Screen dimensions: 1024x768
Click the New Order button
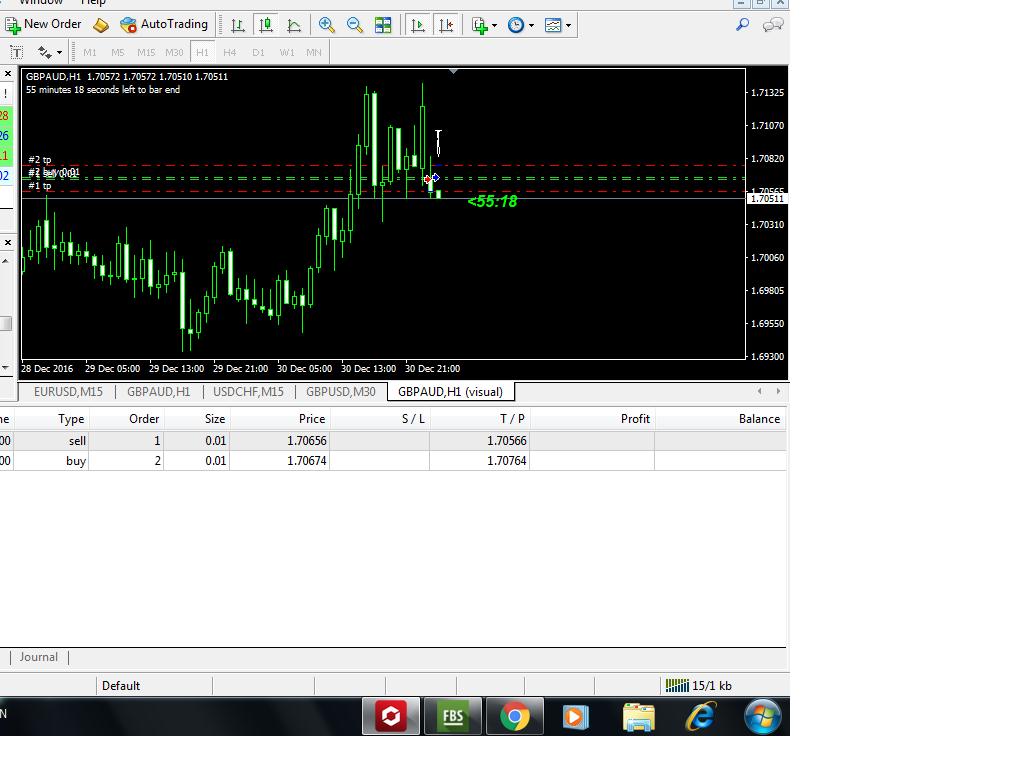43,25
